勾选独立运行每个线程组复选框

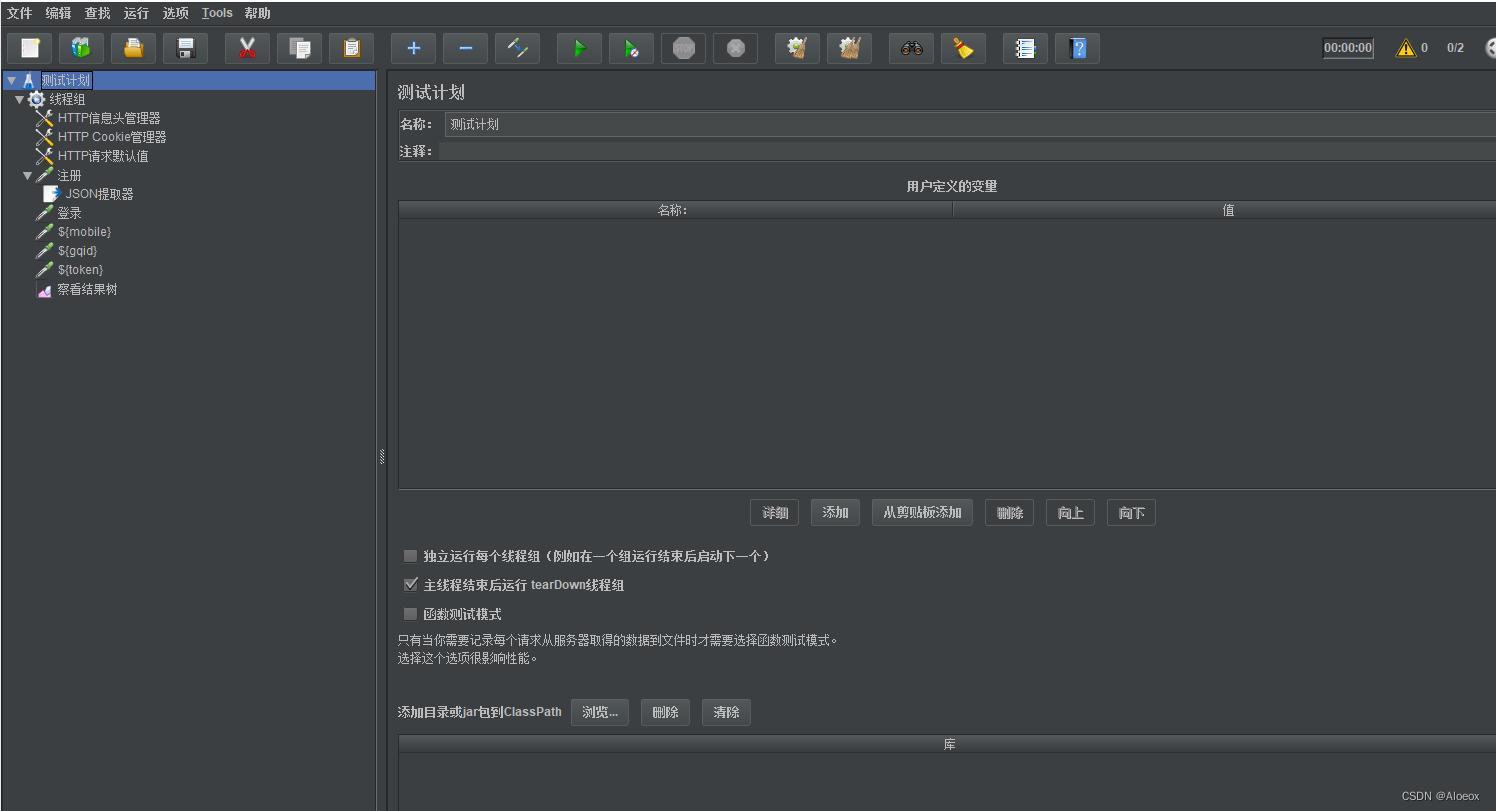point(411,555)
